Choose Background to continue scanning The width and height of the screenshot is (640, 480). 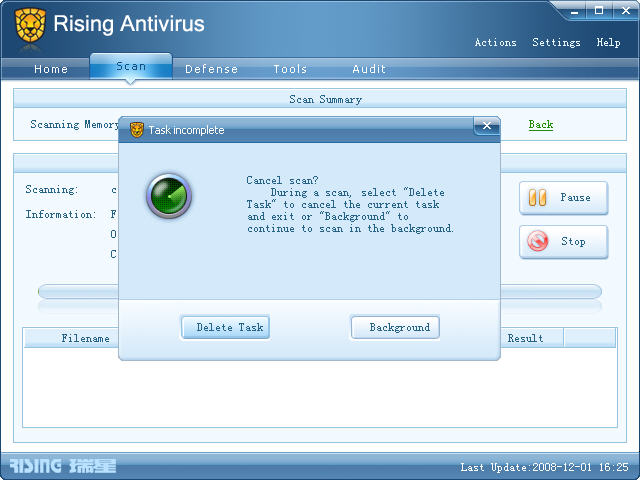pyautogui.click(x=395, y=327)
